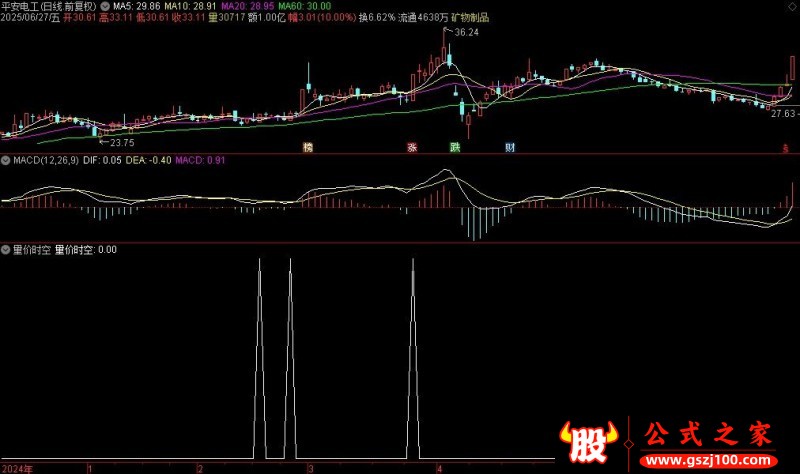800x474 pixels.
Task: Select the MA5 moving average label
Action: click(x=136, y=7)
